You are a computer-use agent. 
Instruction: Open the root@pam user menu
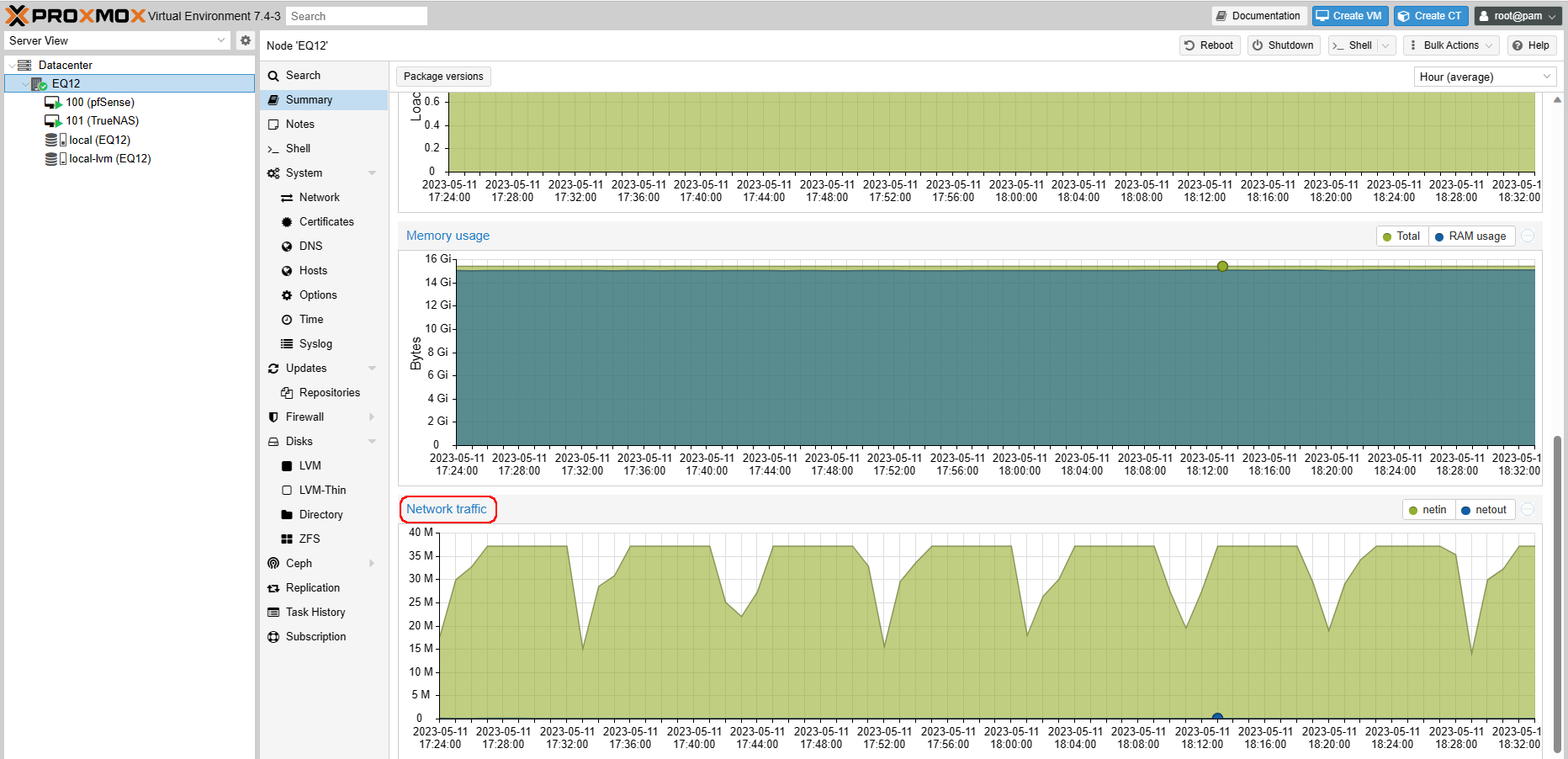(1518, 16)
